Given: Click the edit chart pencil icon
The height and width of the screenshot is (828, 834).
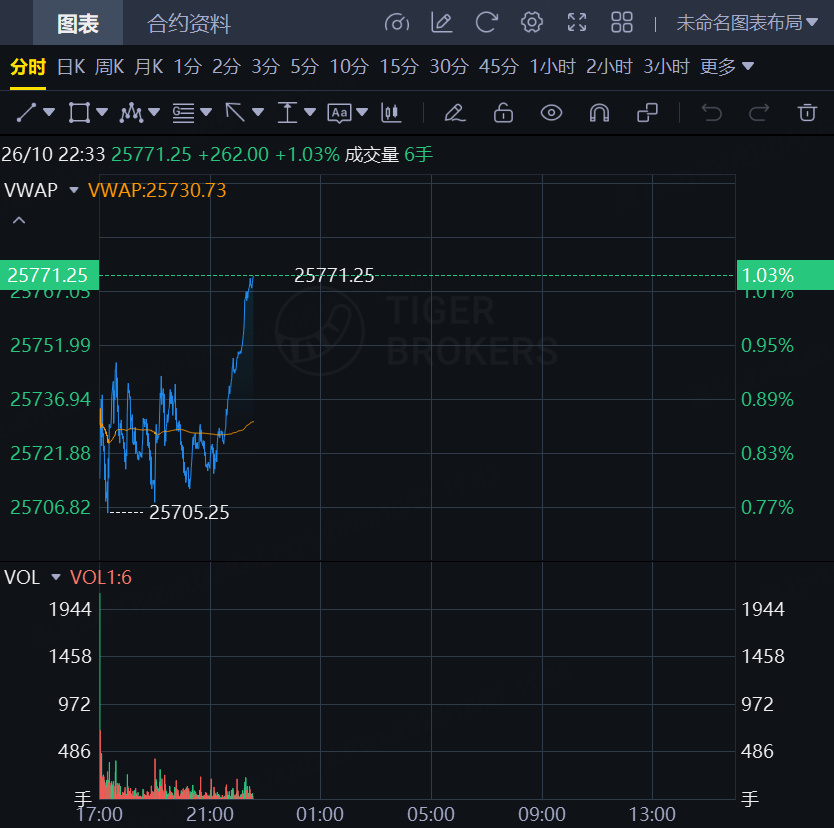Looking at the screenshot, I should pos(441,23).
